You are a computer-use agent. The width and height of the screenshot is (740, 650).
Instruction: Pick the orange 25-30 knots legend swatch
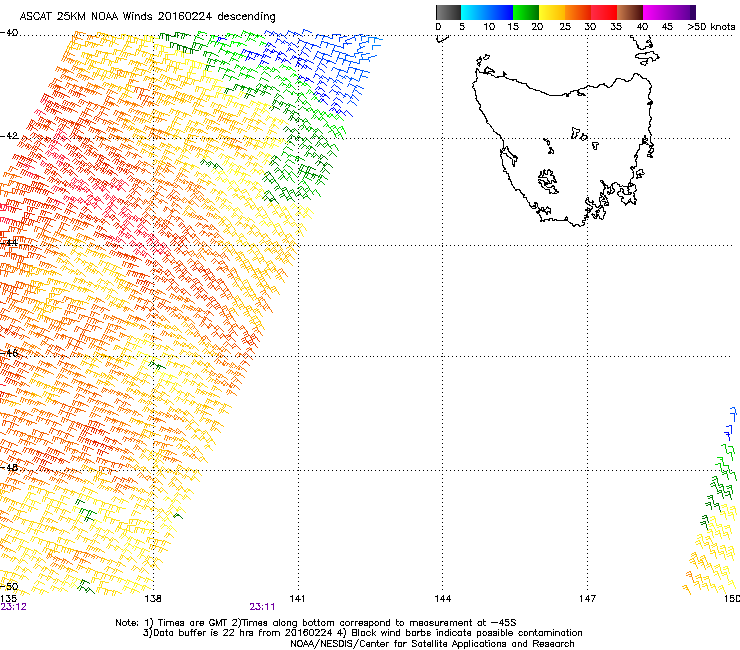(578, 12)
